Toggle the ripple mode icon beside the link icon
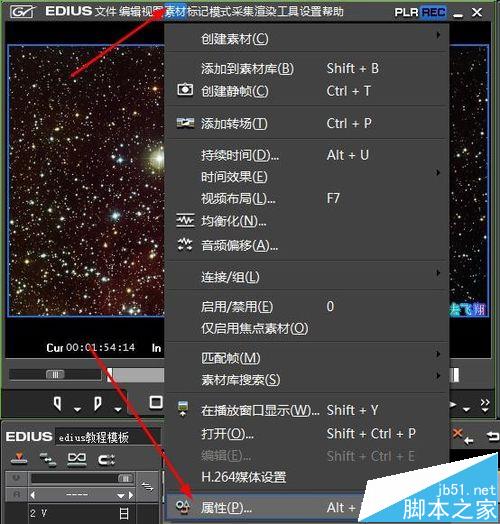 [x=106, y=460]
